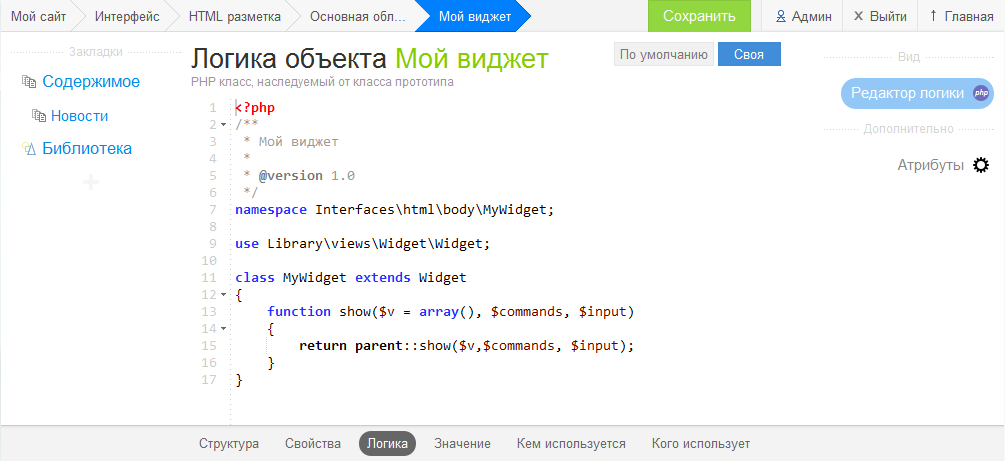
Task: Switch to the Логика tab
Action: click(387, 444)
